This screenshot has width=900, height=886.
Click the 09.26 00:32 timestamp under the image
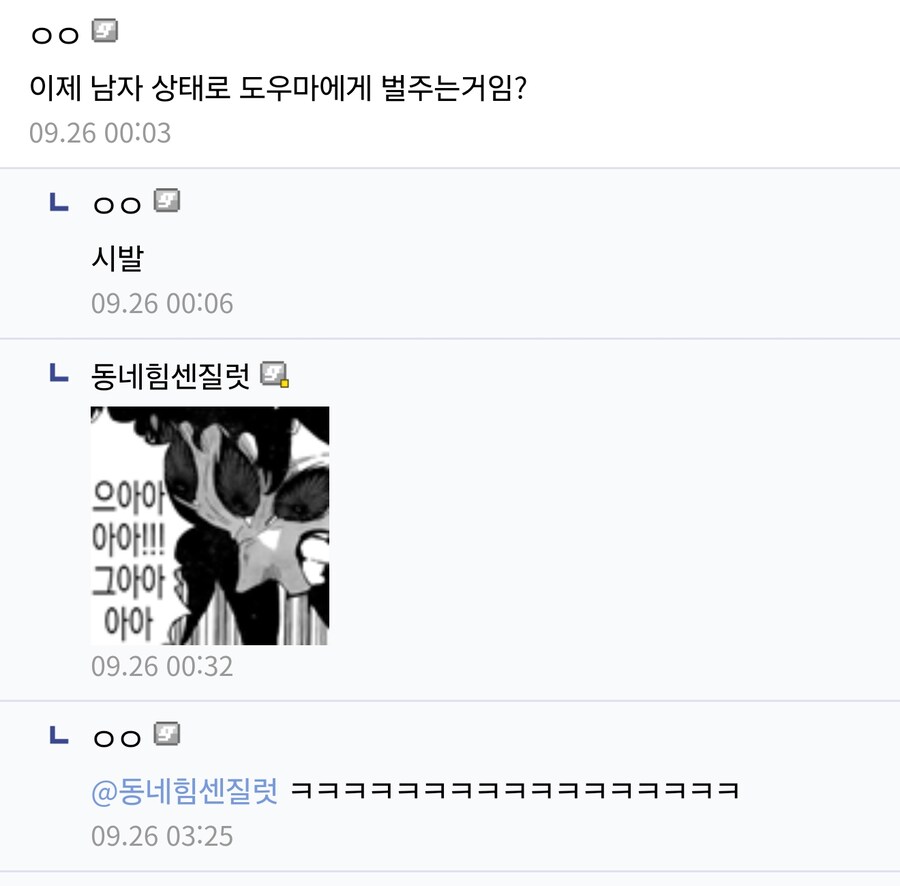click(x=162, y=666)
